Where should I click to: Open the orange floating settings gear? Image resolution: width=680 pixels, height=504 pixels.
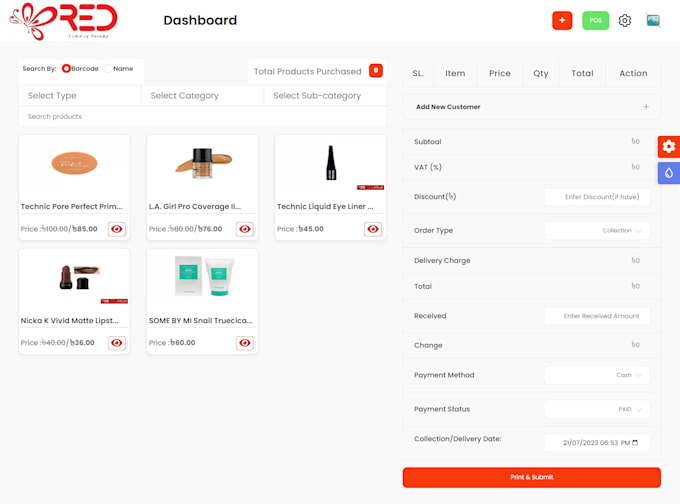tap(669, 147)
